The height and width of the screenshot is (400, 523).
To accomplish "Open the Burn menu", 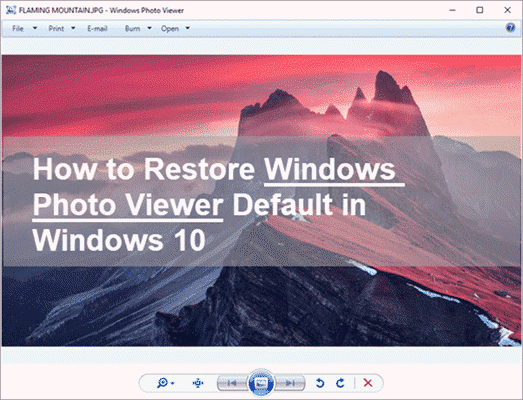I will tap(132, 29).
